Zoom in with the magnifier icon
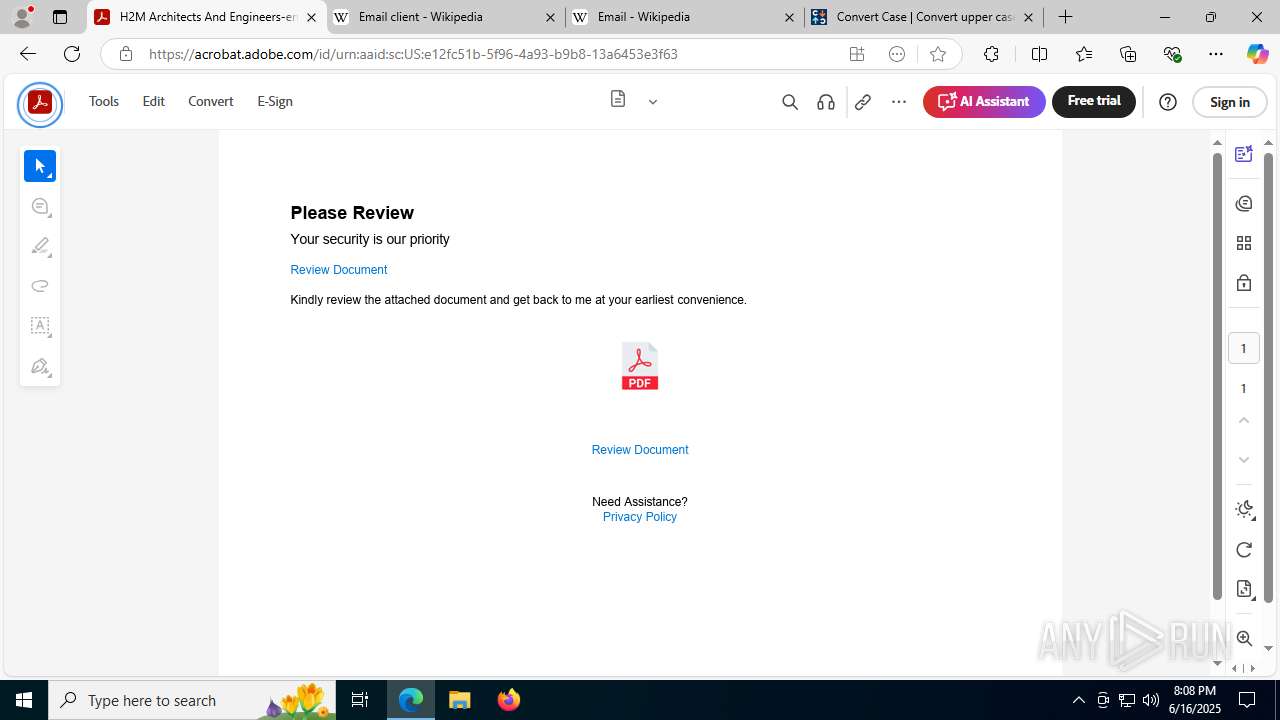The height and width of the screenshot is (720, 1280). point(1244,638)
